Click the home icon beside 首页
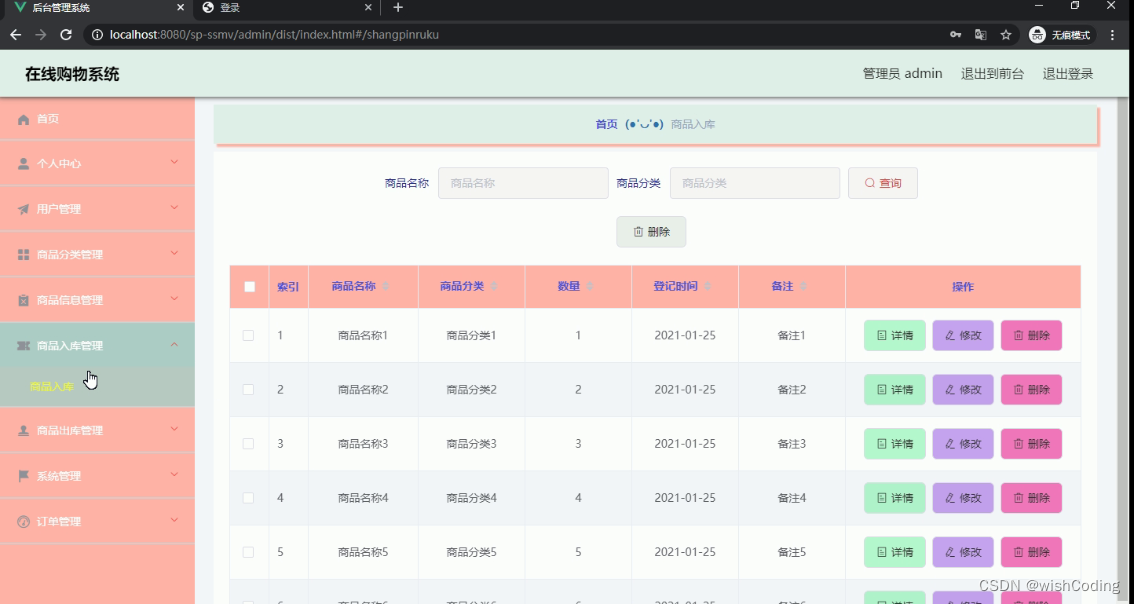Viewport: 1135px width, 604px height. [x=24, y=118]
